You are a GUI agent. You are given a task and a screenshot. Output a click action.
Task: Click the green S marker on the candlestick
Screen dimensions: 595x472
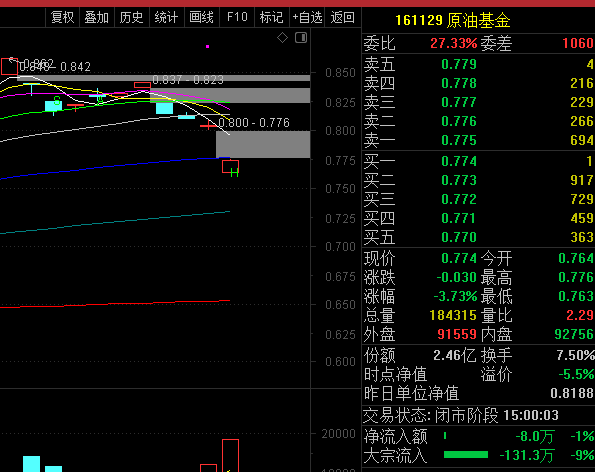[57, 101]
